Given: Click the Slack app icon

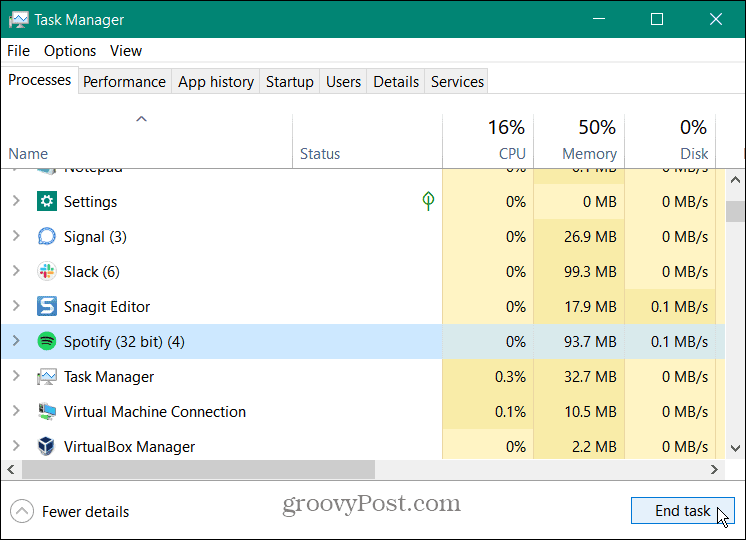Looking at the screenshot, I should coord(47,272).
